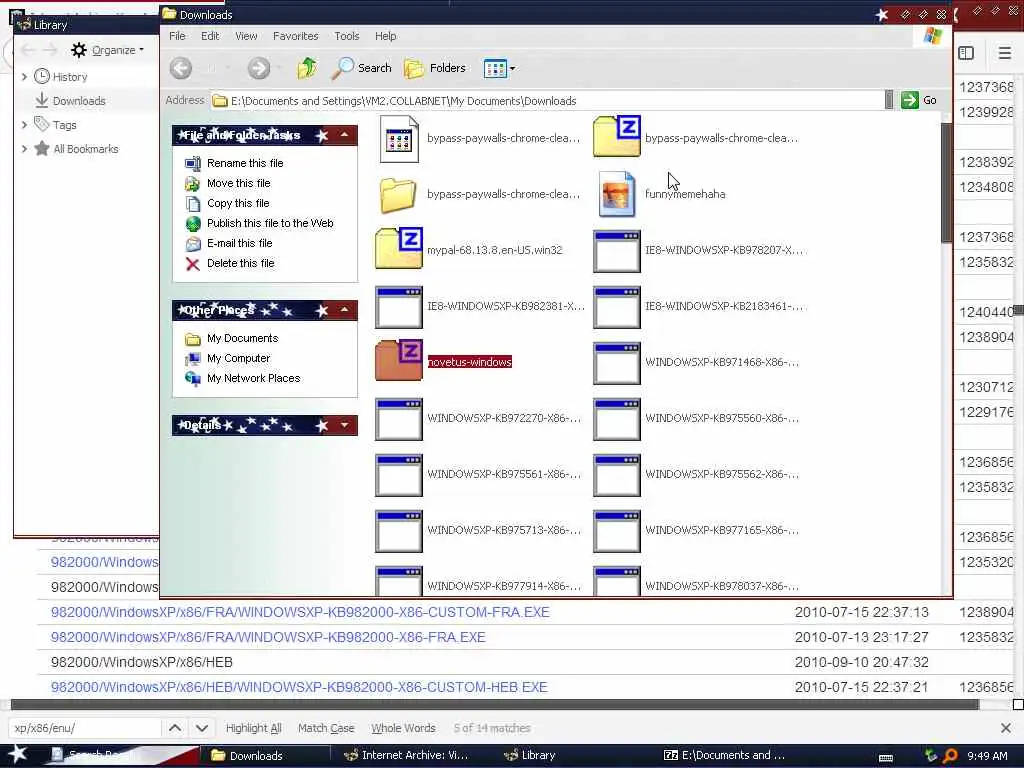Open KB982000-X86-CUSTOM-FRA.EXE link in browser
This screenshot has height=768, width=1024.
coord(300,613)
